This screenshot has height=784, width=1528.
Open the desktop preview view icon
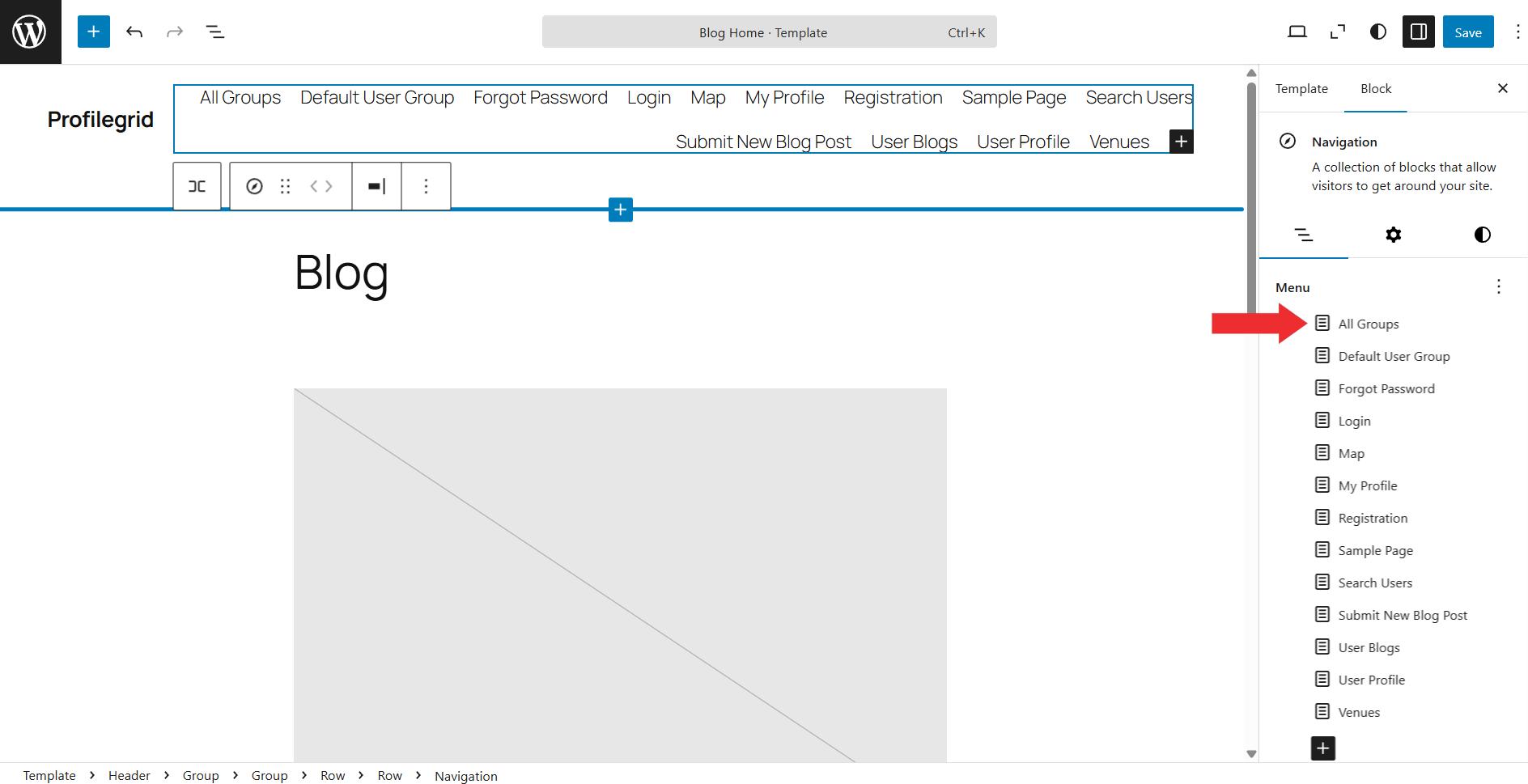(x=1297, y=32)
